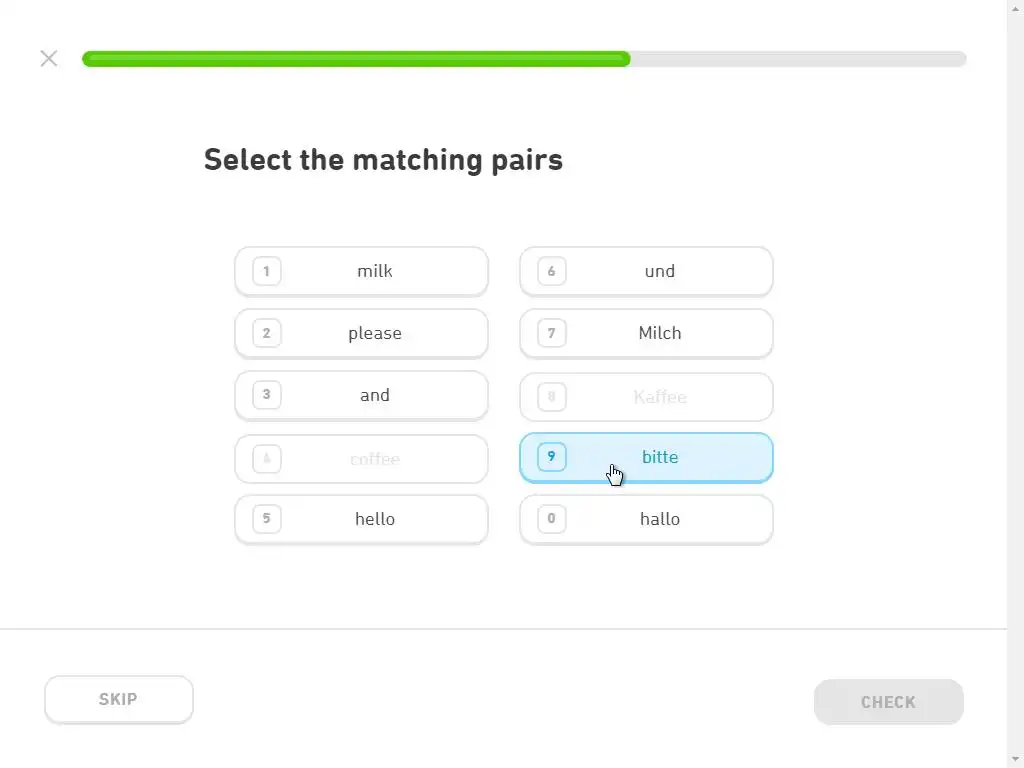Image resolution: width=1024 pixels, height=768 pixels.
Task: Click the number 2 key badge
Action: tap(267, 333)
